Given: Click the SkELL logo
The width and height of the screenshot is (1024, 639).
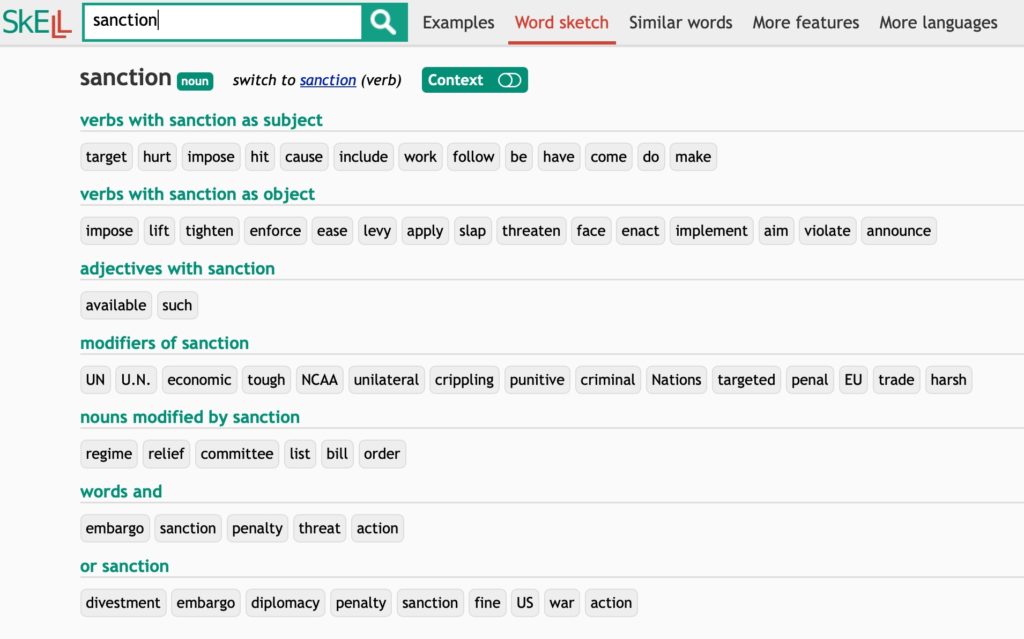Looking at the screenshot, I should pos(37,22).
